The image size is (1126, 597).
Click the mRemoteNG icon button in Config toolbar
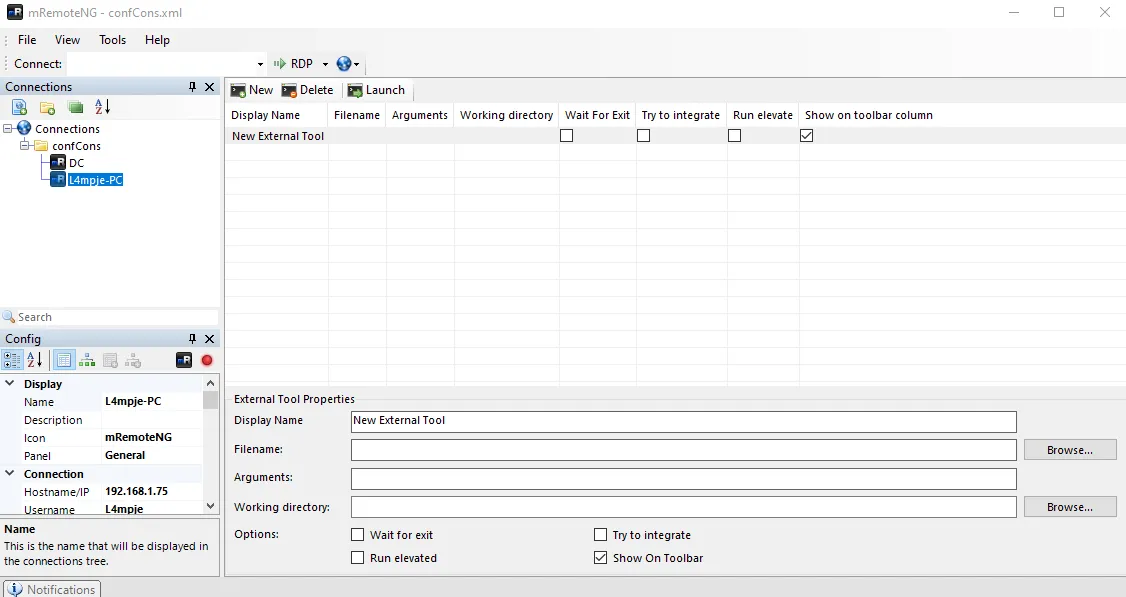pyautogui.click(x=184, y=360)
